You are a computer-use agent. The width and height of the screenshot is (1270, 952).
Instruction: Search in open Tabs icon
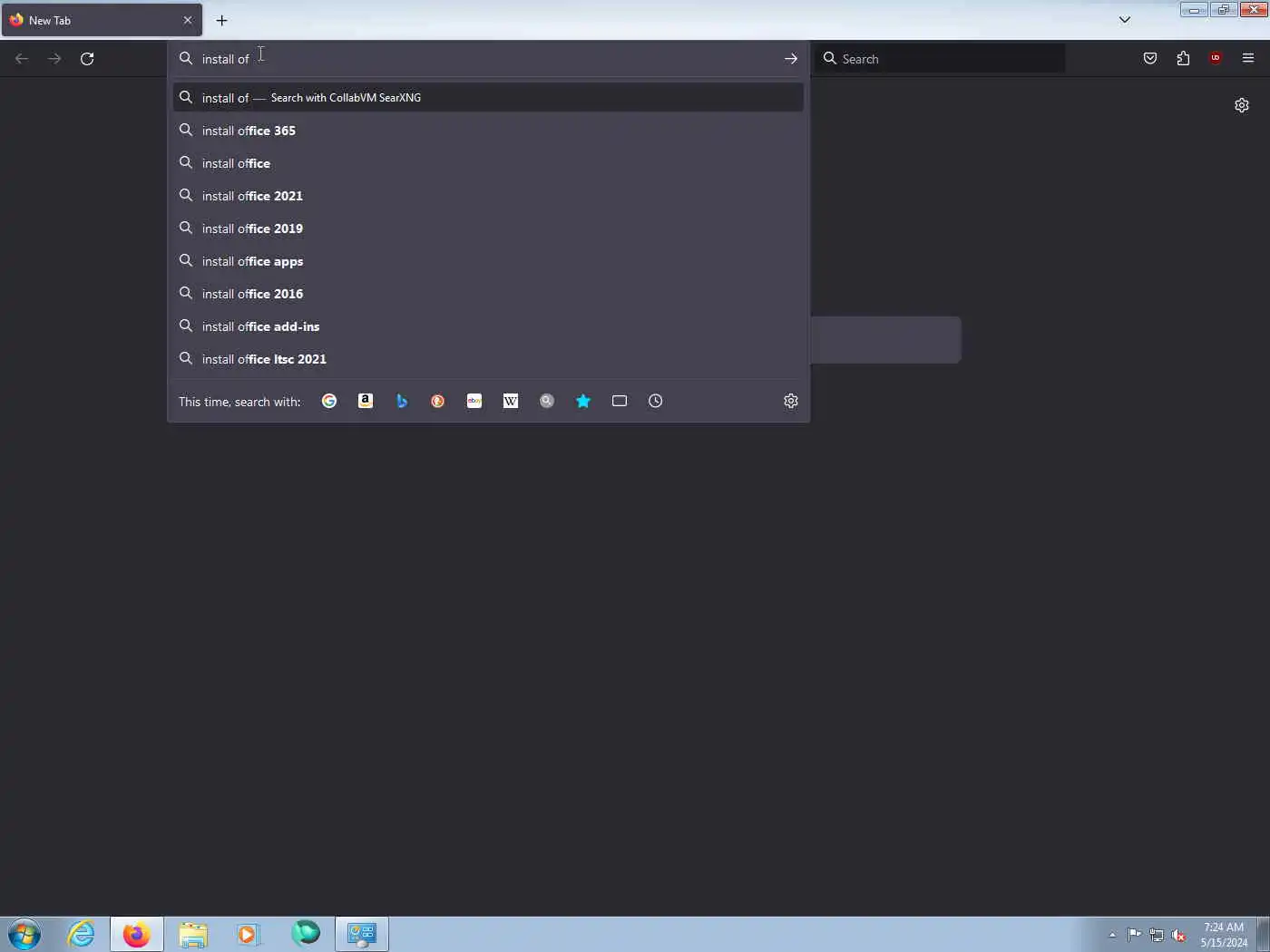click(x=620, y=401)
